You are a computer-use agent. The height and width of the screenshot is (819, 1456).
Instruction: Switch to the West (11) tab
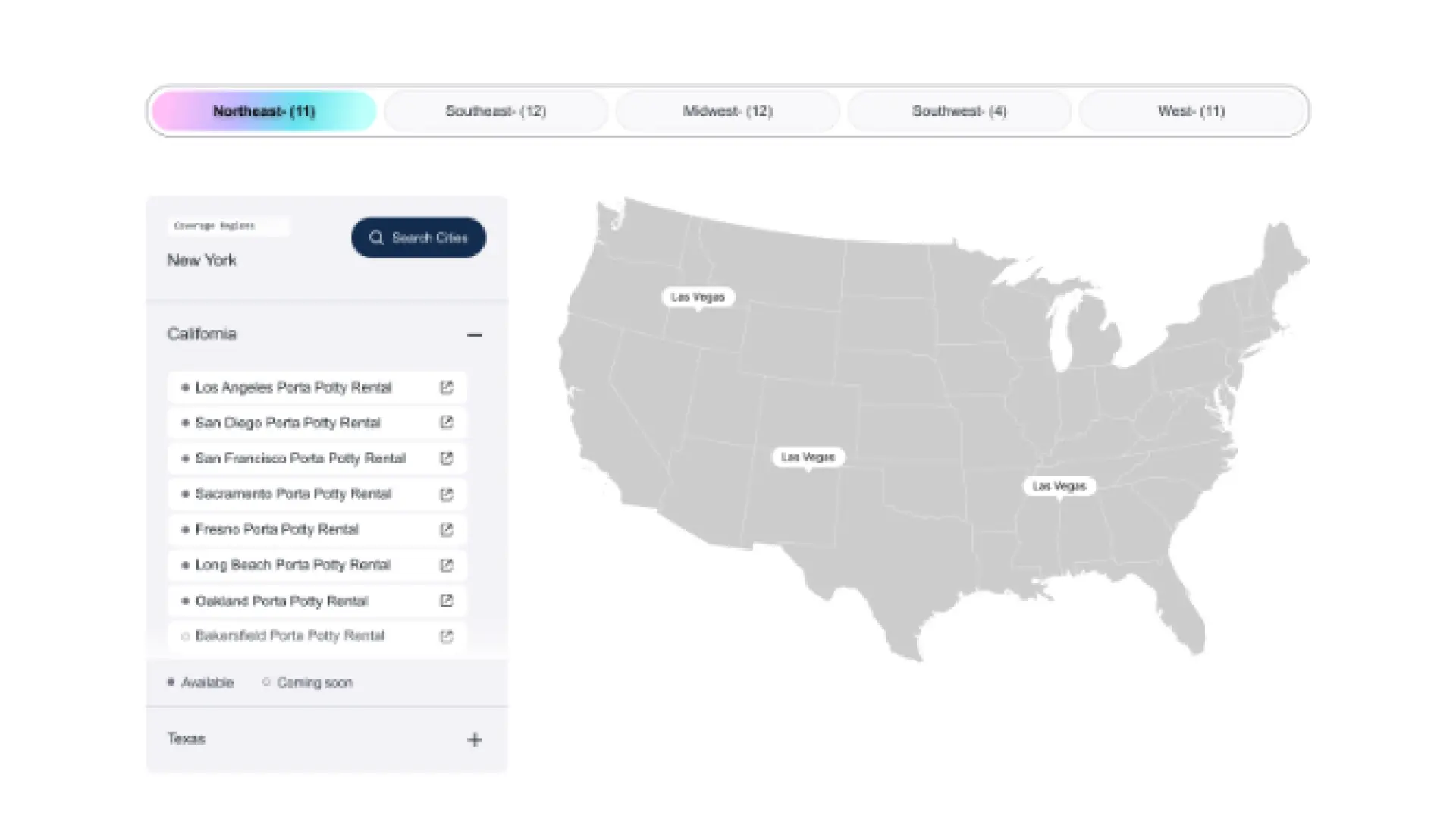click(1191, 111)
